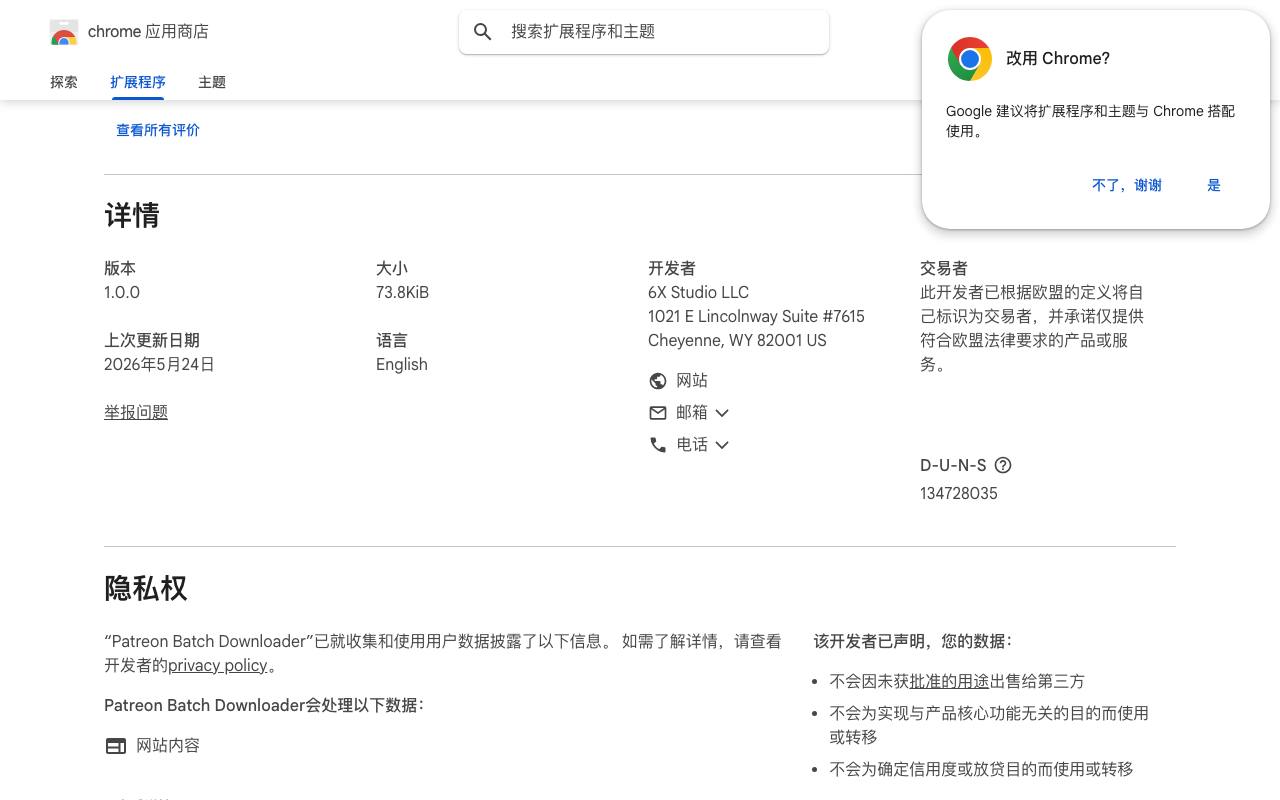The width and height of the screenshot is (1280, 800).
Task: Click the 改用 Chrome? popup title
Action: pyautogui.click(x=1058, y=59)
